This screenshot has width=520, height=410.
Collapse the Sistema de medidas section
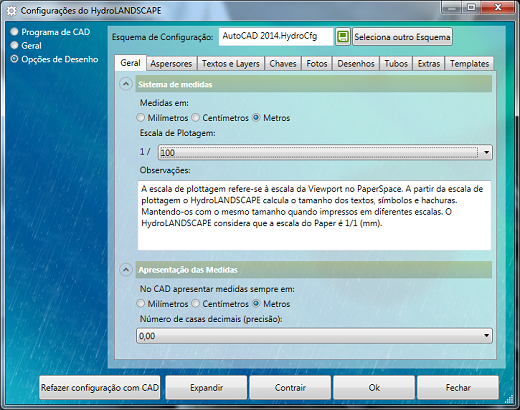pyautogui.click(x=126, y=84)
